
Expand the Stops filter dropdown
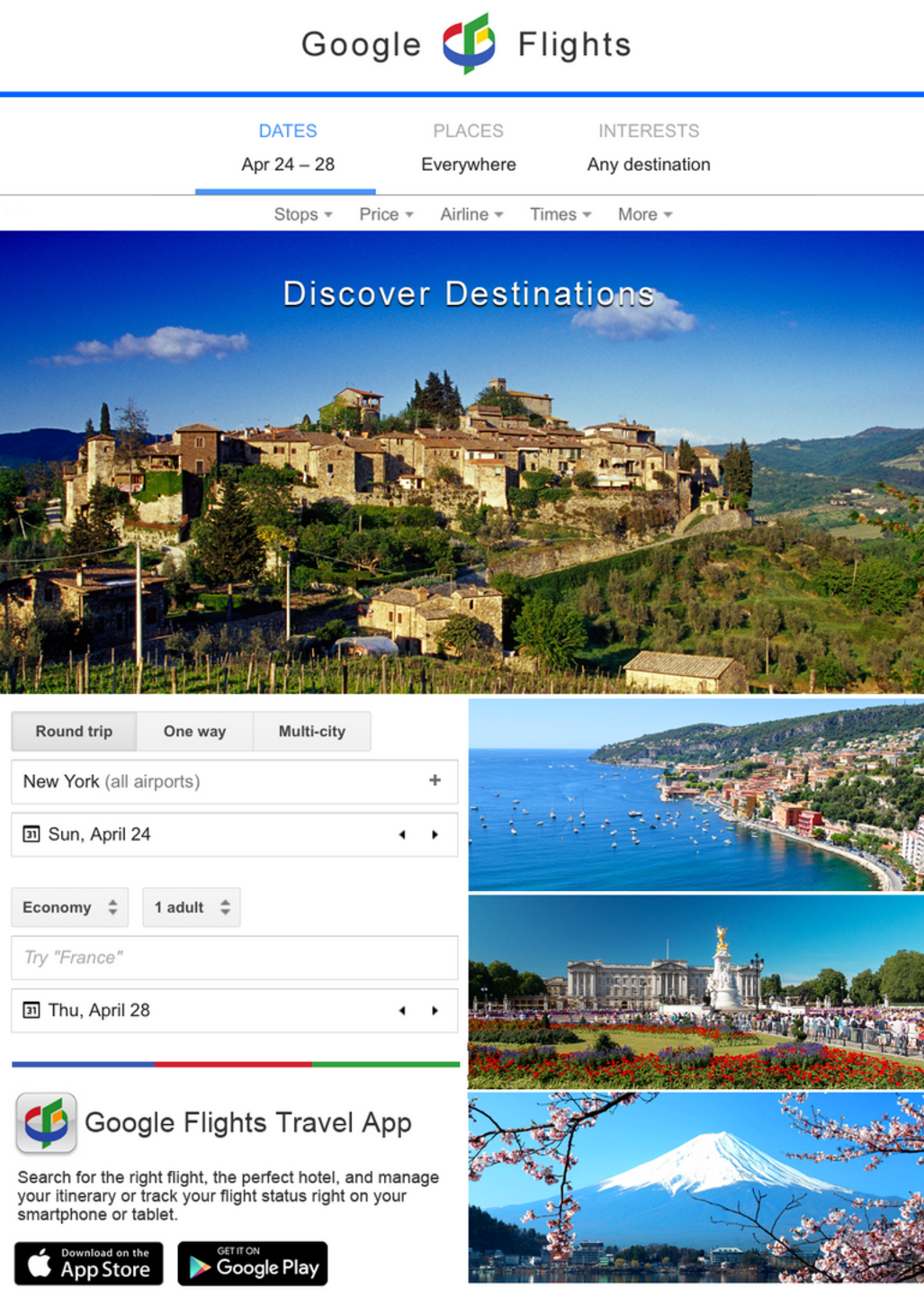point(303,214)
